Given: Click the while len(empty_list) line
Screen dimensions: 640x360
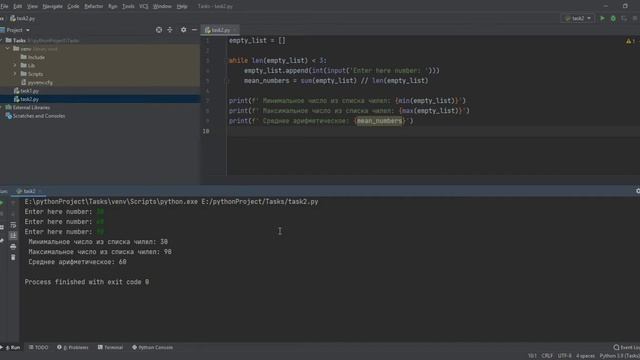Looking at the screenshot, I should [x=278, y=60].
